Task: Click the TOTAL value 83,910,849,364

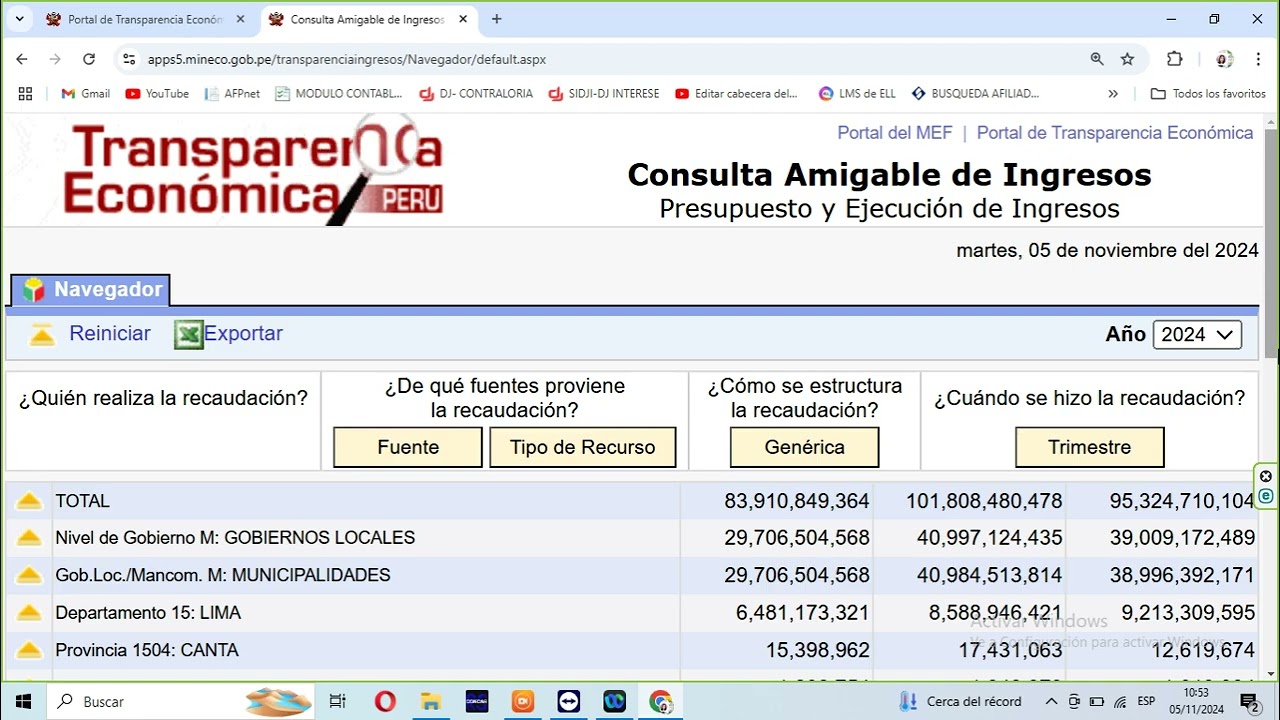Action: pyautogui.click(x=797, y=501)
